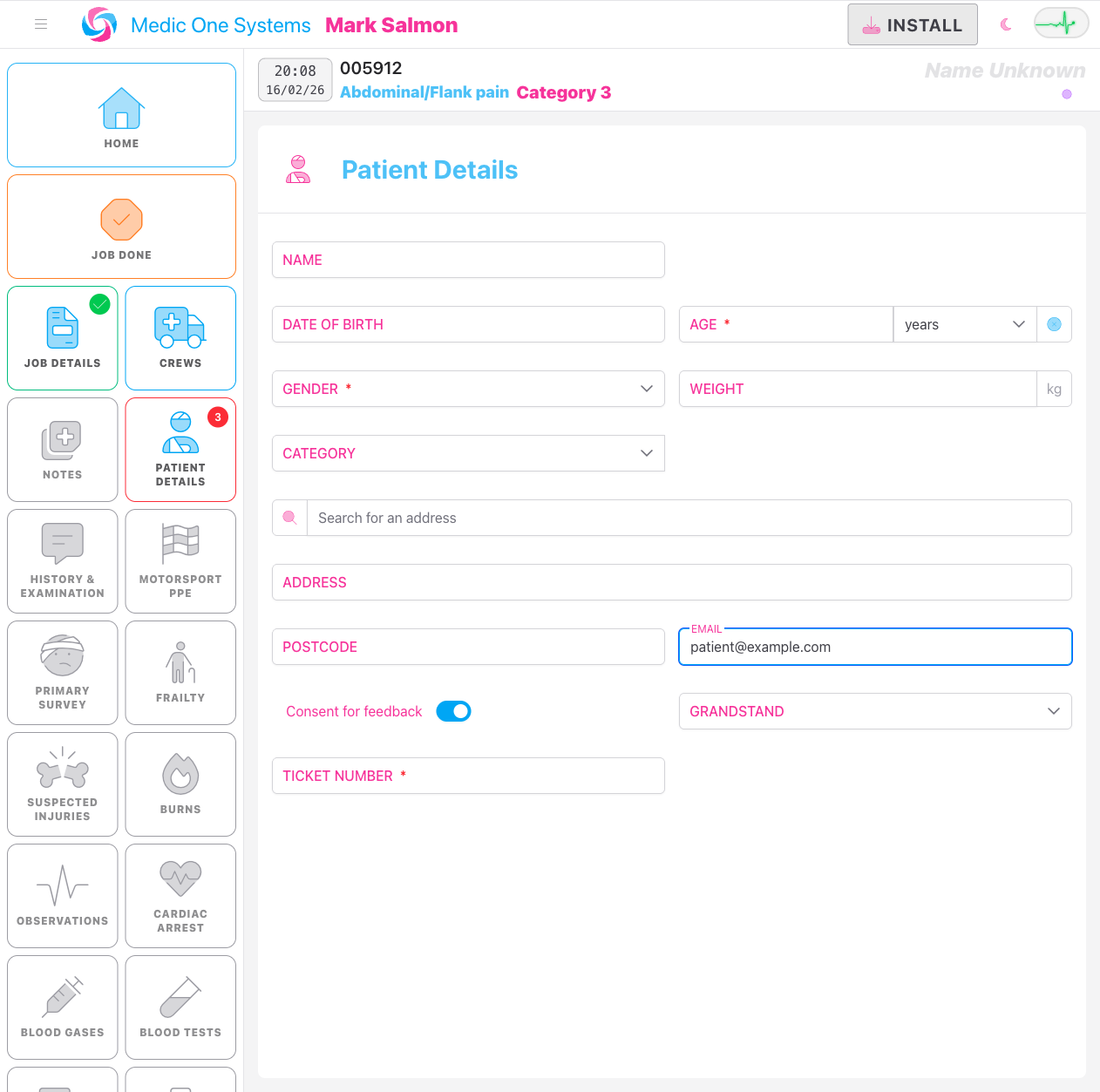The width and height of the screenshot is (1100, 1092).
Task: Open the Observations section
Action: [x=62, y=896]
